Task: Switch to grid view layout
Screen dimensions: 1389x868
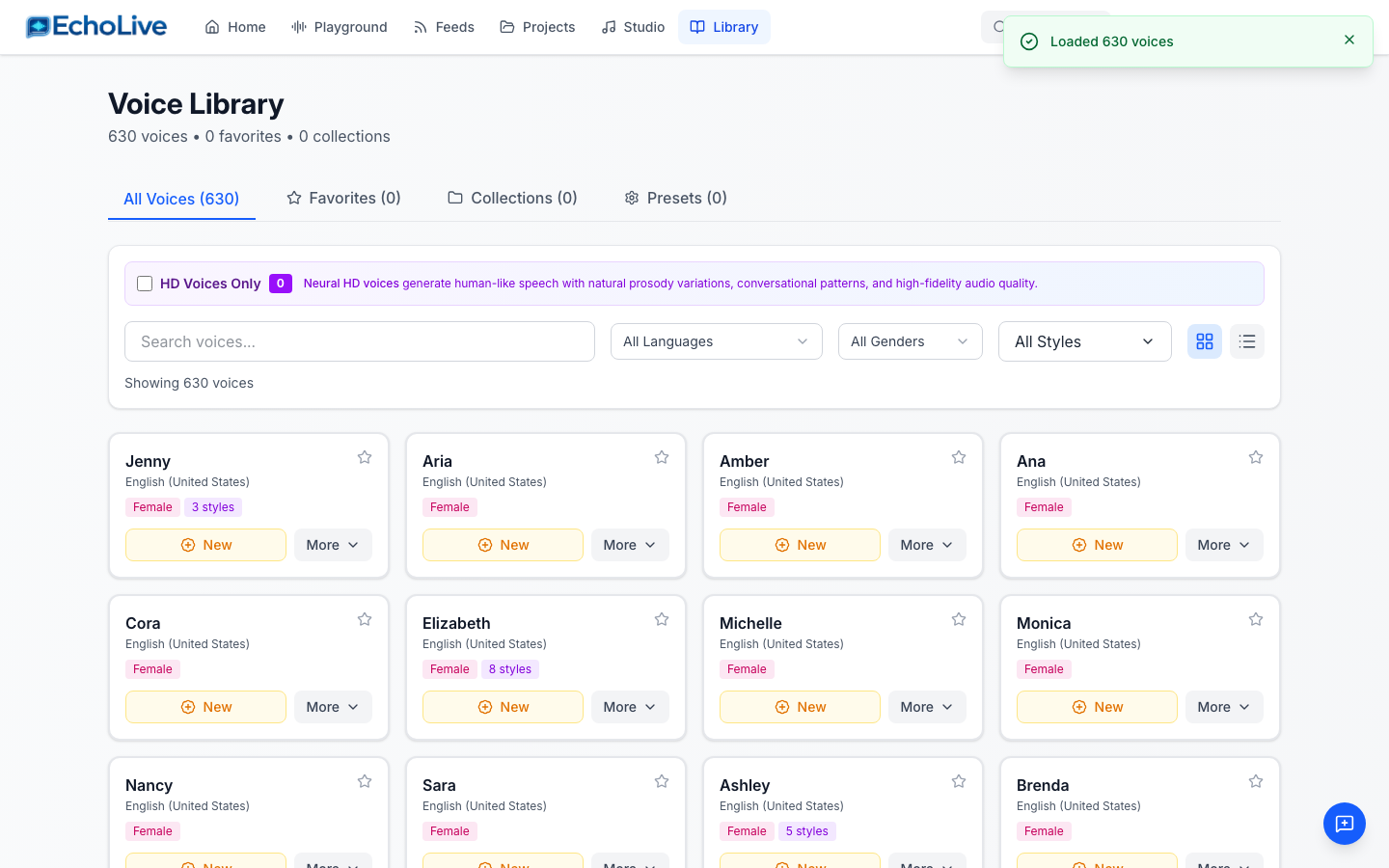Action: [x=1204, y=340]
